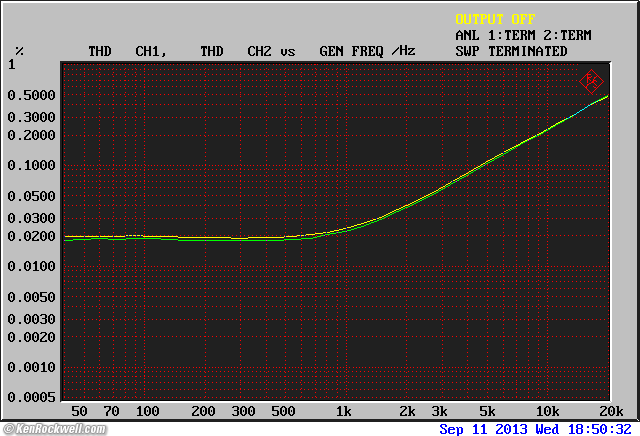This screenshot has width=640, height=436.
Task: Click the '200' frequency axis label
Action: tap(203, 411)
